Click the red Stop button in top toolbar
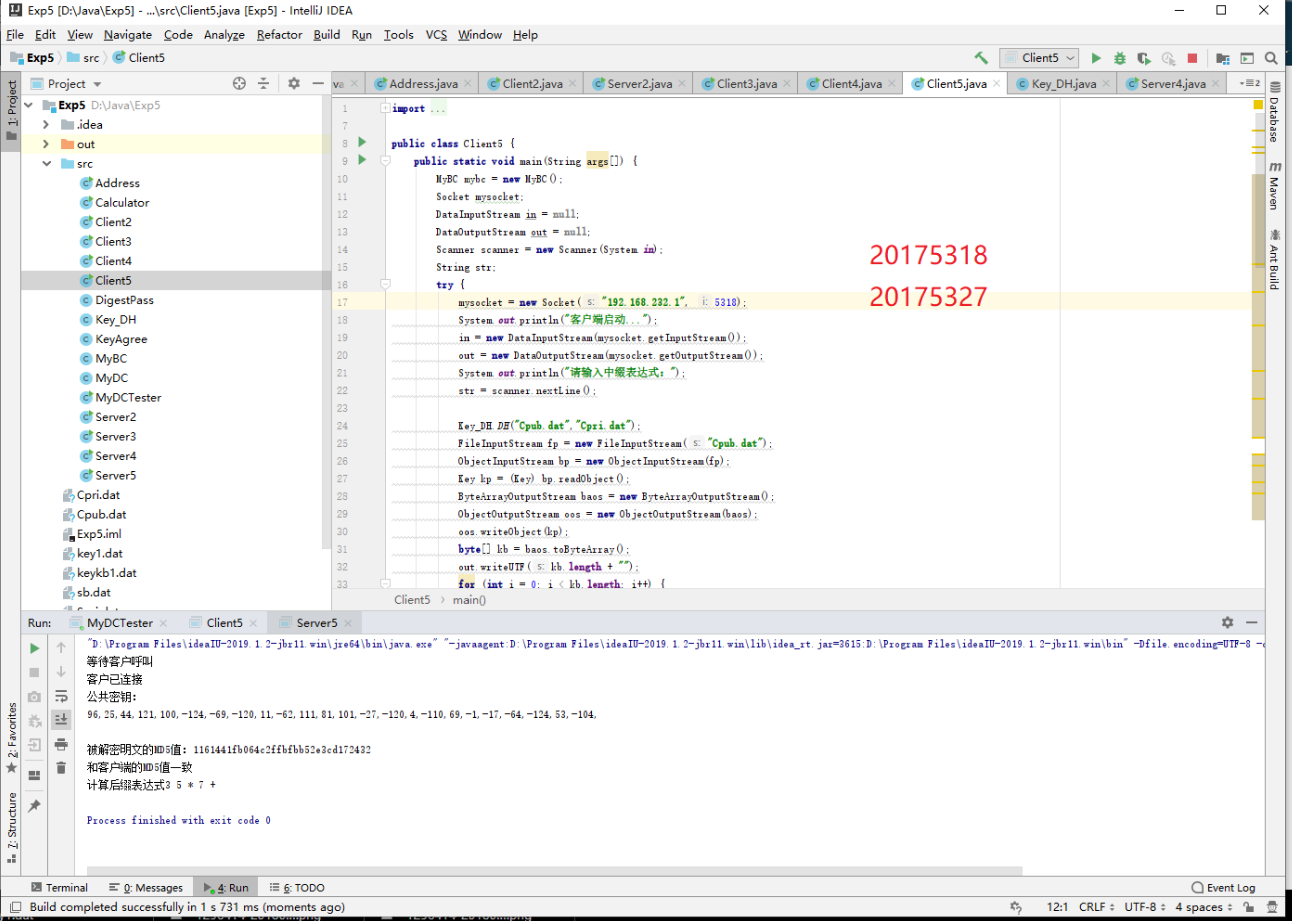Screen dimensions: 1292x921 (x=1192, y=58)
